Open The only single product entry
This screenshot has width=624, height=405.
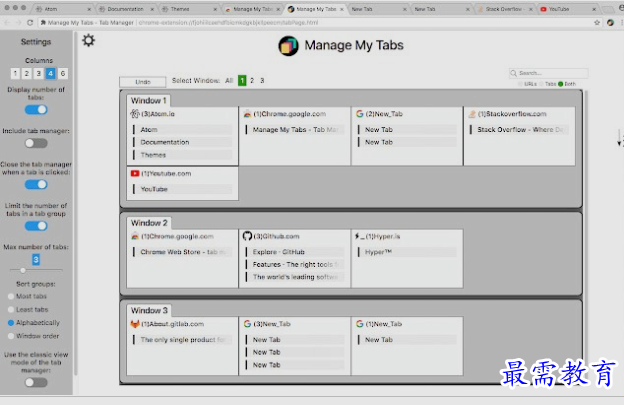pos(183,340)
